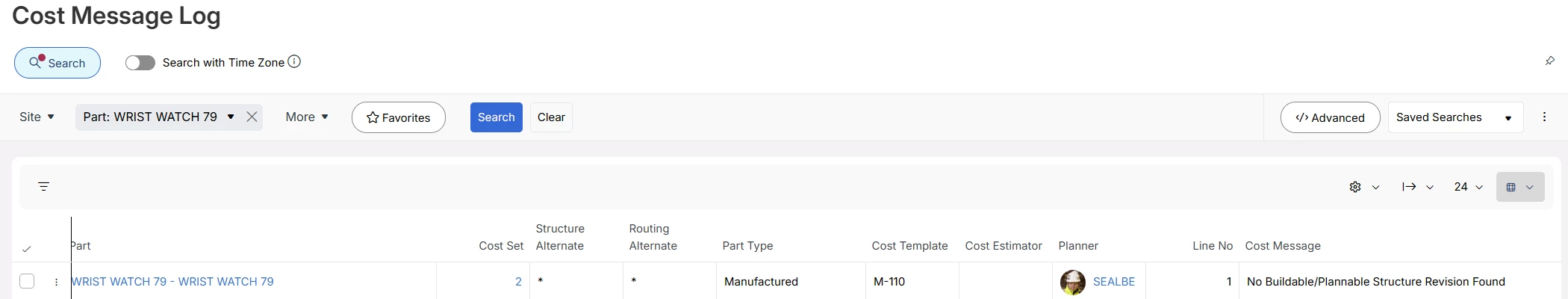Open the grid view layout switcher
1568x299 pixels.
[x=1520, y=187]
